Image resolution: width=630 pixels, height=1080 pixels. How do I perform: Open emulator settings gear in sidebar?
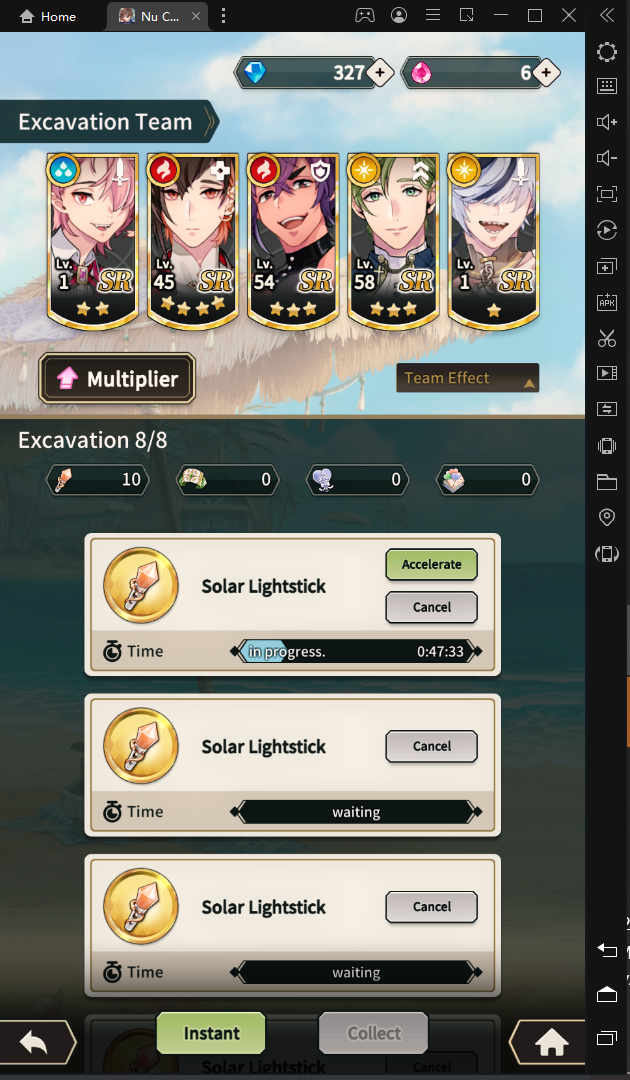tap(607, 52)
